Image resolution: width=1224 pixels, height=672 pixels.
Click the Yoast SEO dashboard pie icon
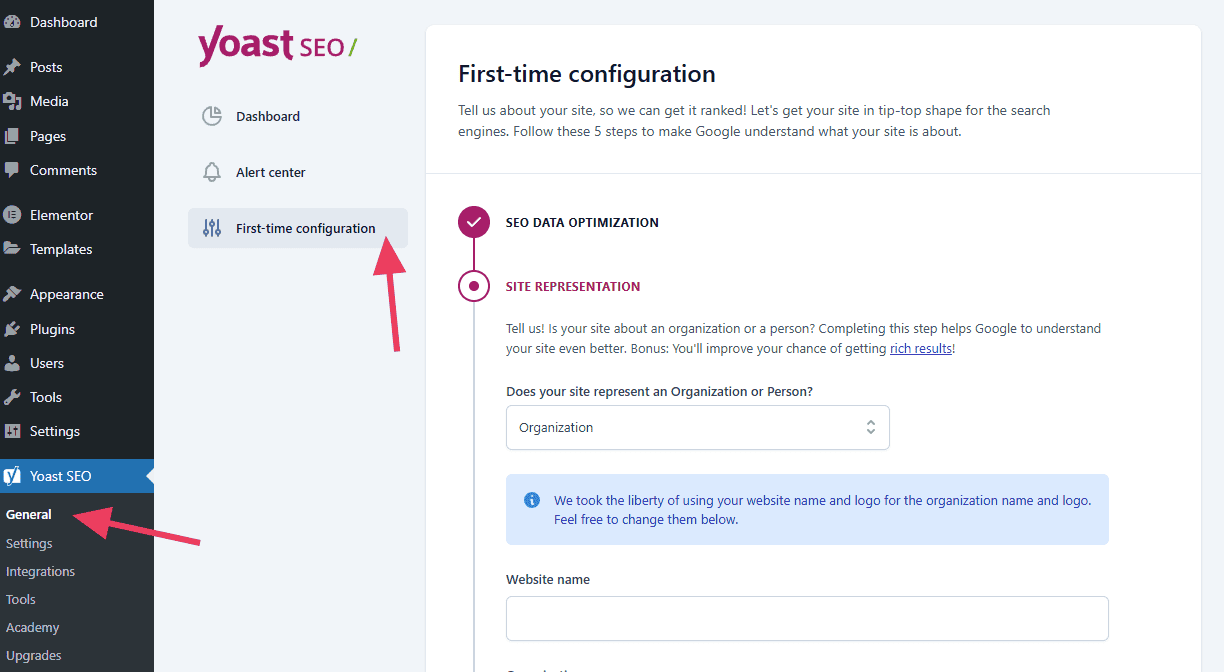click(212, 116)
